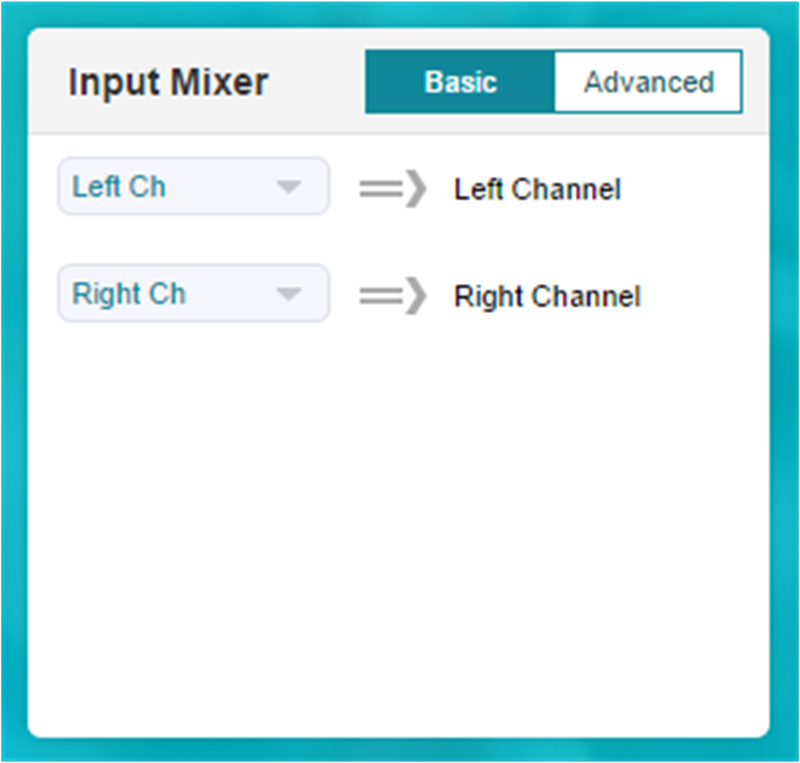Click the arrow icon pointing to Left Channel
800x763 pixels.
point(393,188)
